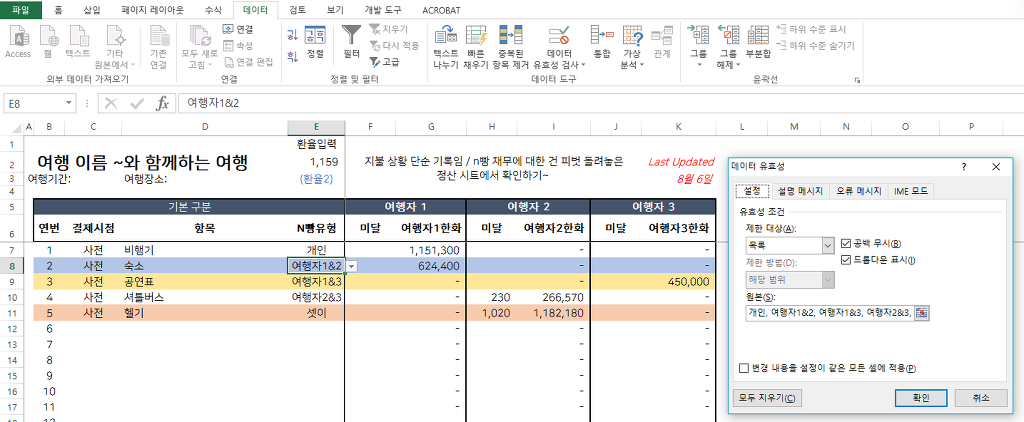The image size is (1024, 422).
Task: Toggle the 드롭다운 표시 checkbox
Action: [x=847, y=260]
